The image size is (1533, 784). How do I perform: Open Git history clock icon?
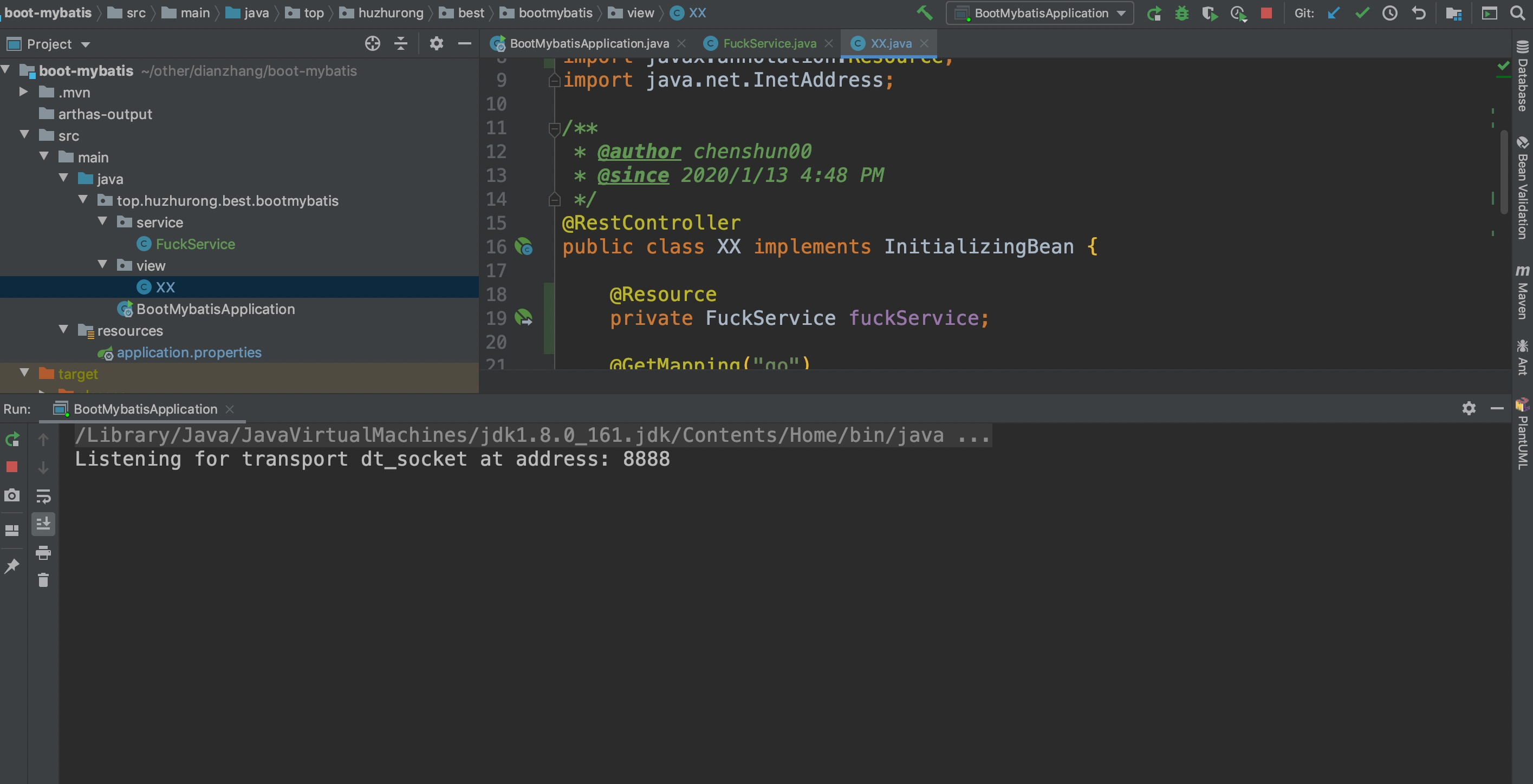[x=1389, y=13]
